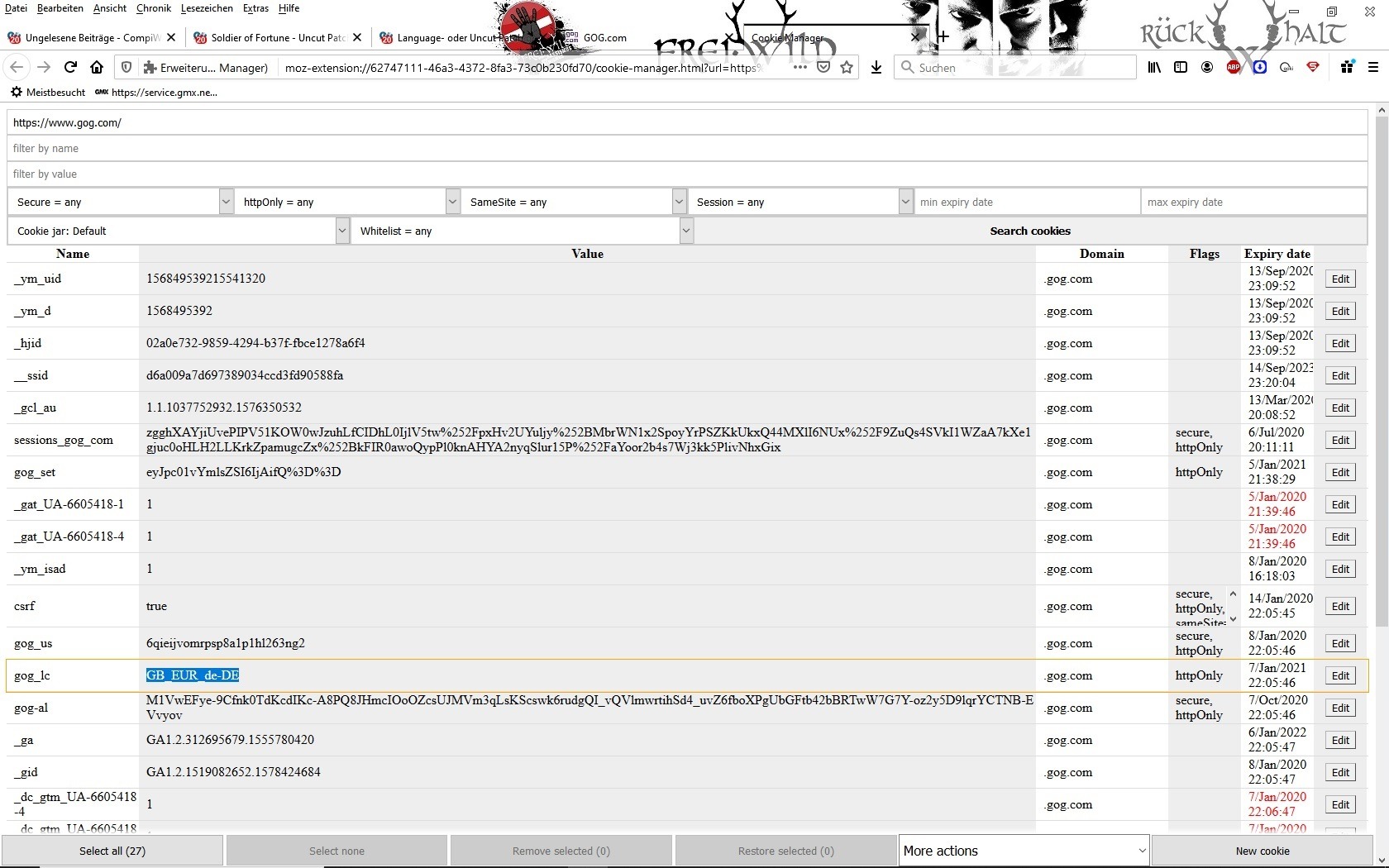Edit the gog-al cookie
This screenshot has width=1389, height=868.
point(1340,708)
